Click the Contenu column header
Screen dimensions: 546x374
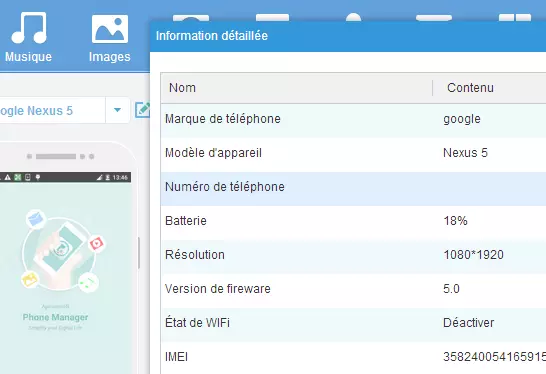click(x=470, y=88)
